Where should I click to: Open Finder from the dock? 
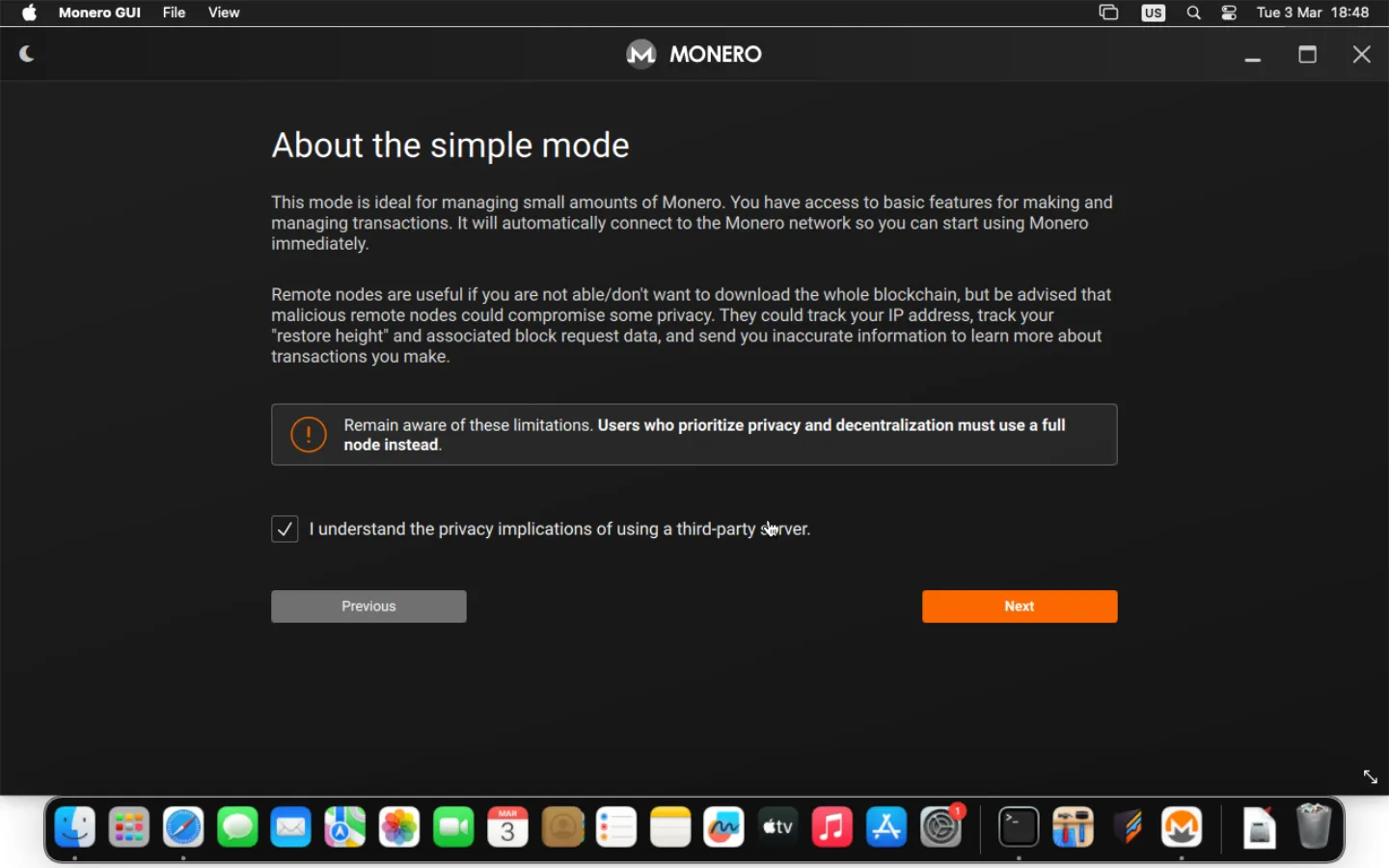coord(75,827)
